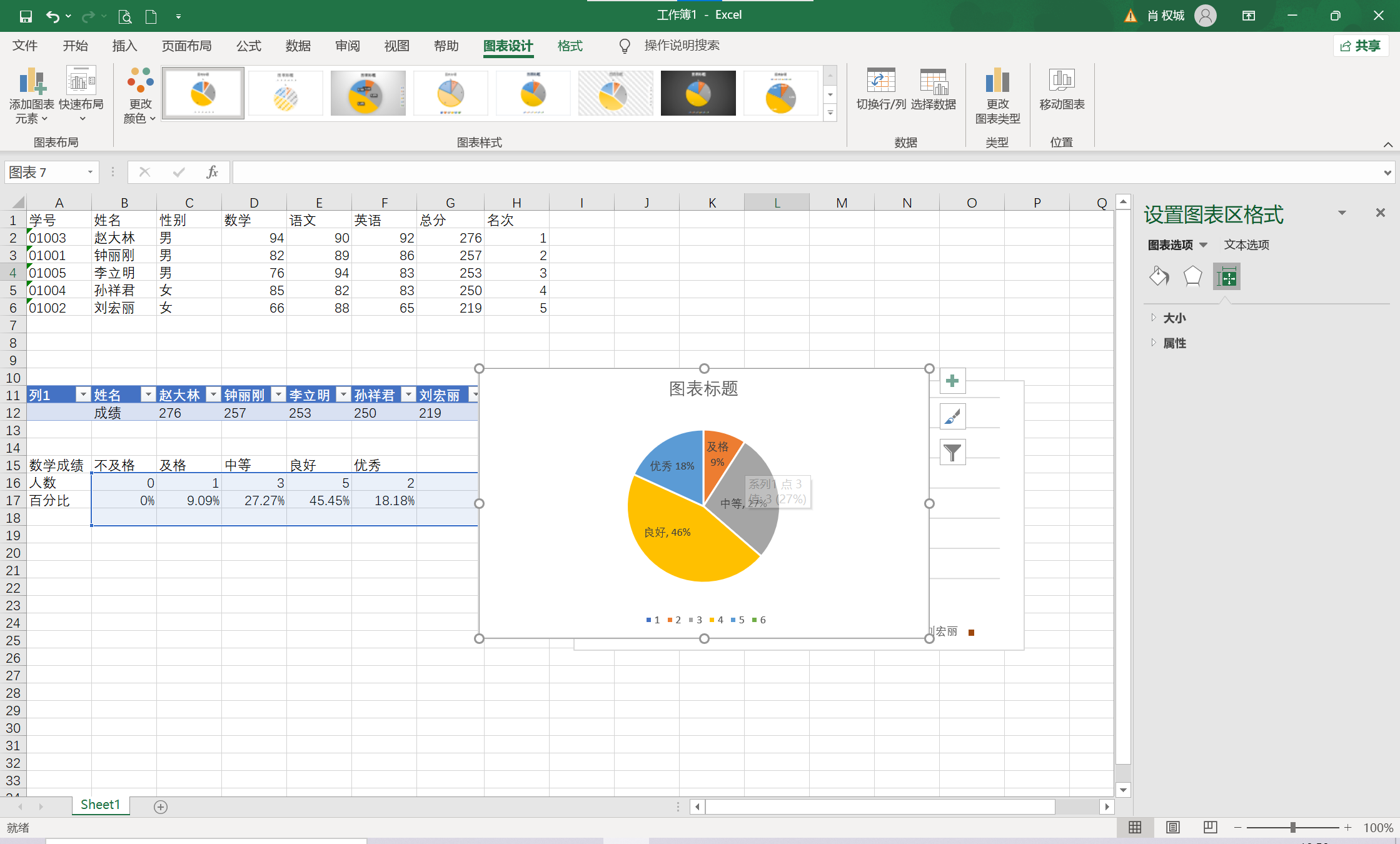
Task: Switch to Text Options (文本选项)
Action: (1246, 244)
